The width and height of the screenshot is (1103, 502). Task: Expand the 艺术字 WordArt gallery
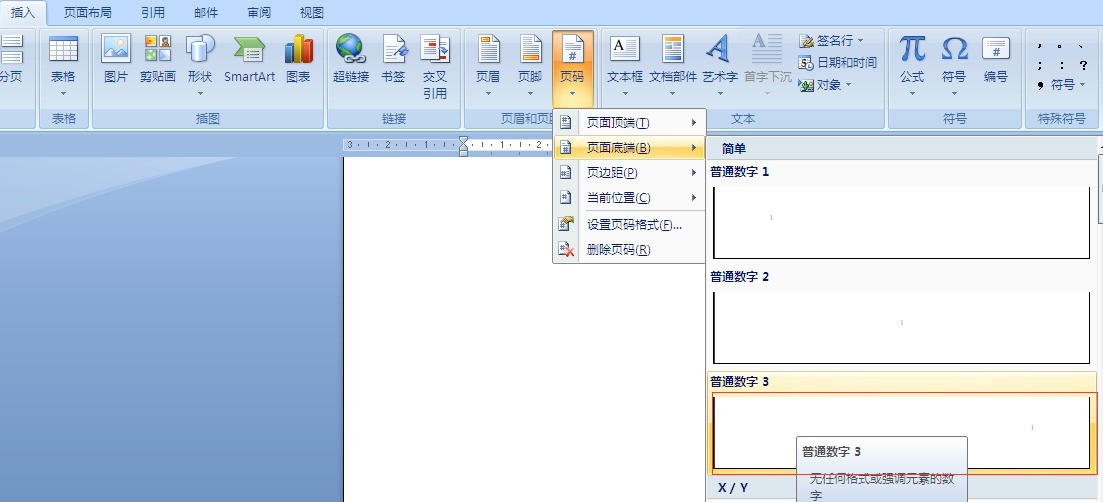click(x=719, y=66)
